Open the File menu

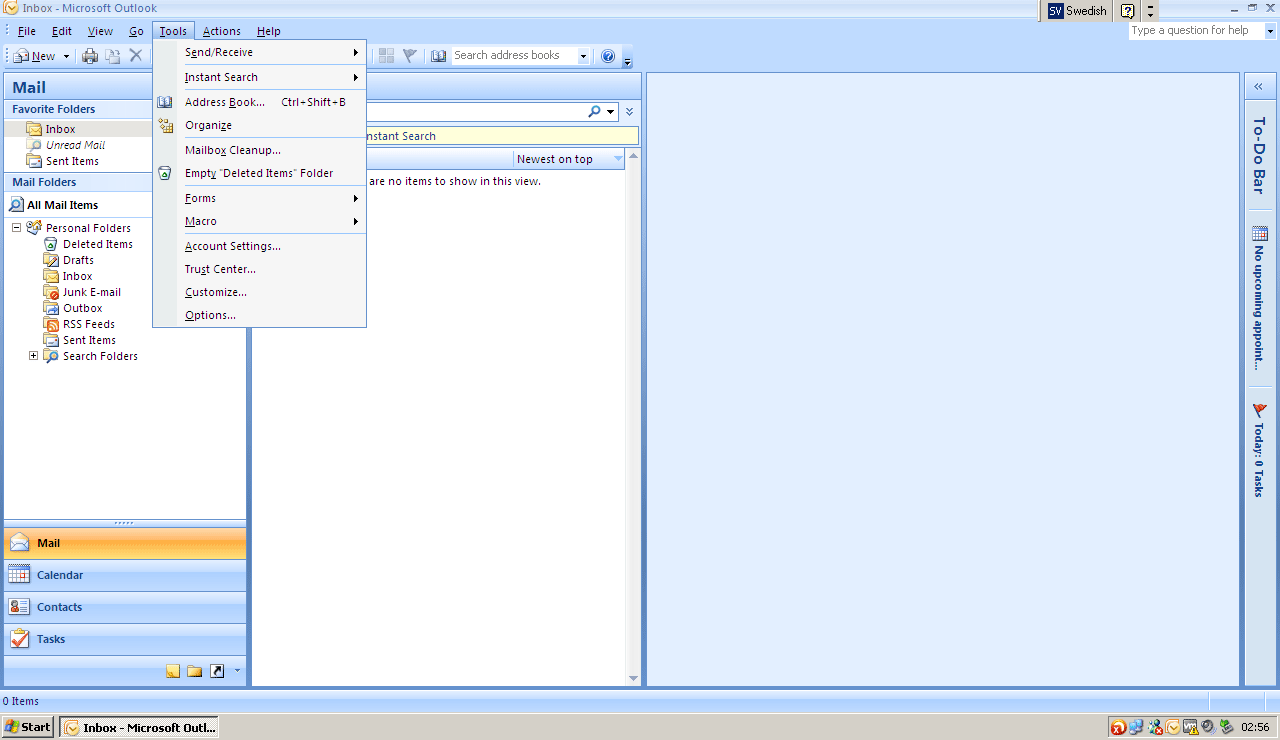point(27,31)
